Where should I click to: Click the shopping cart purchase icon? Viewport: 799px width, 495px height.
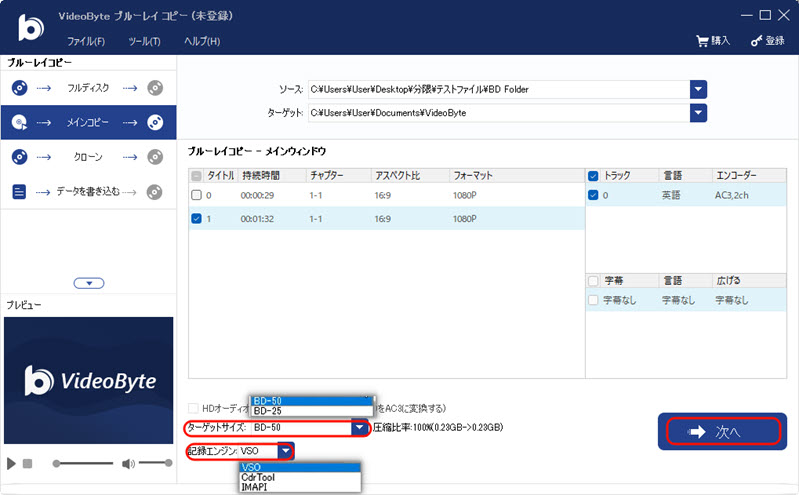[702, 41]
